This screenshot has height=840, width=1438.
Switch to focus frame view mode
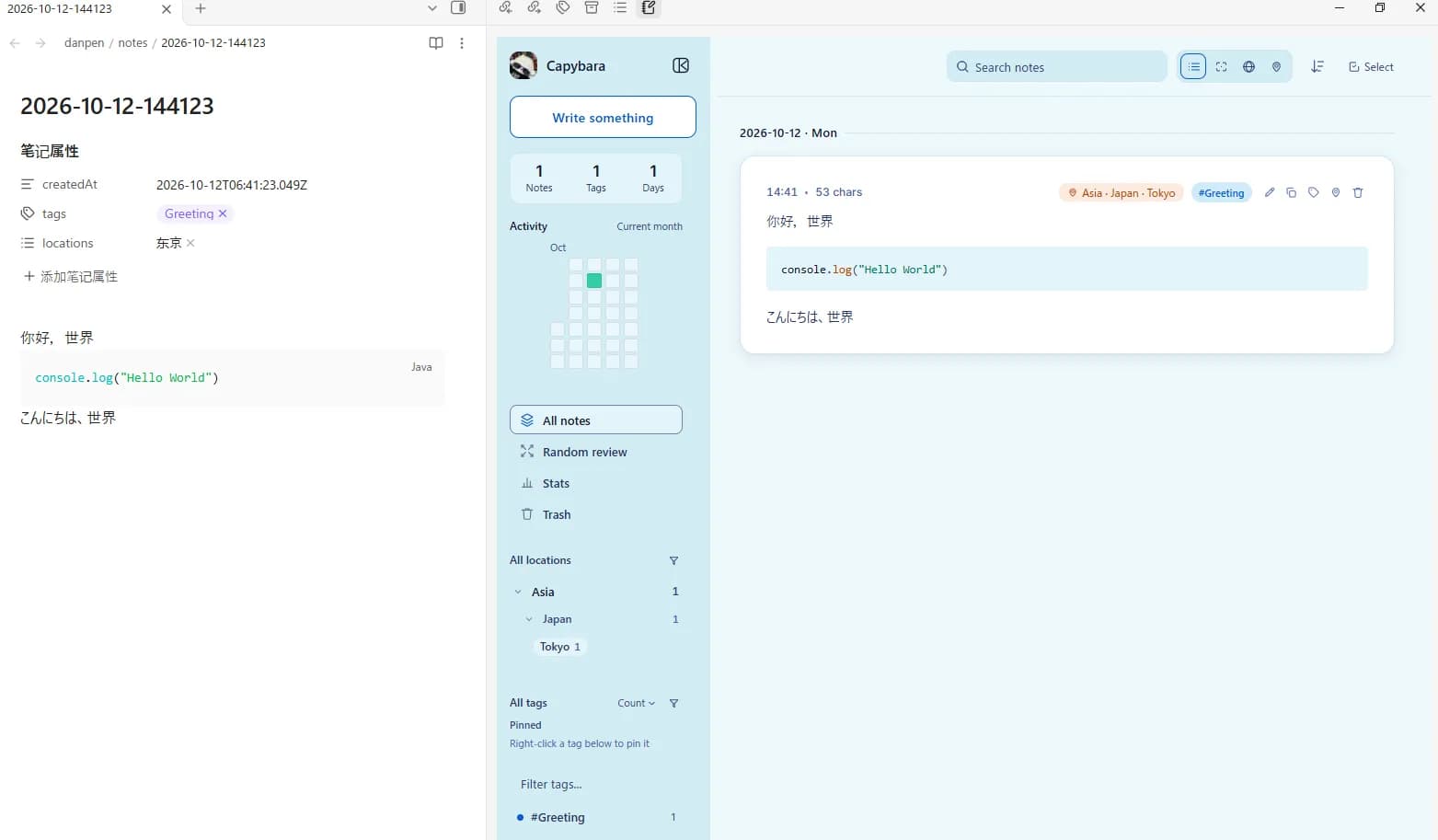point(1221,66)
